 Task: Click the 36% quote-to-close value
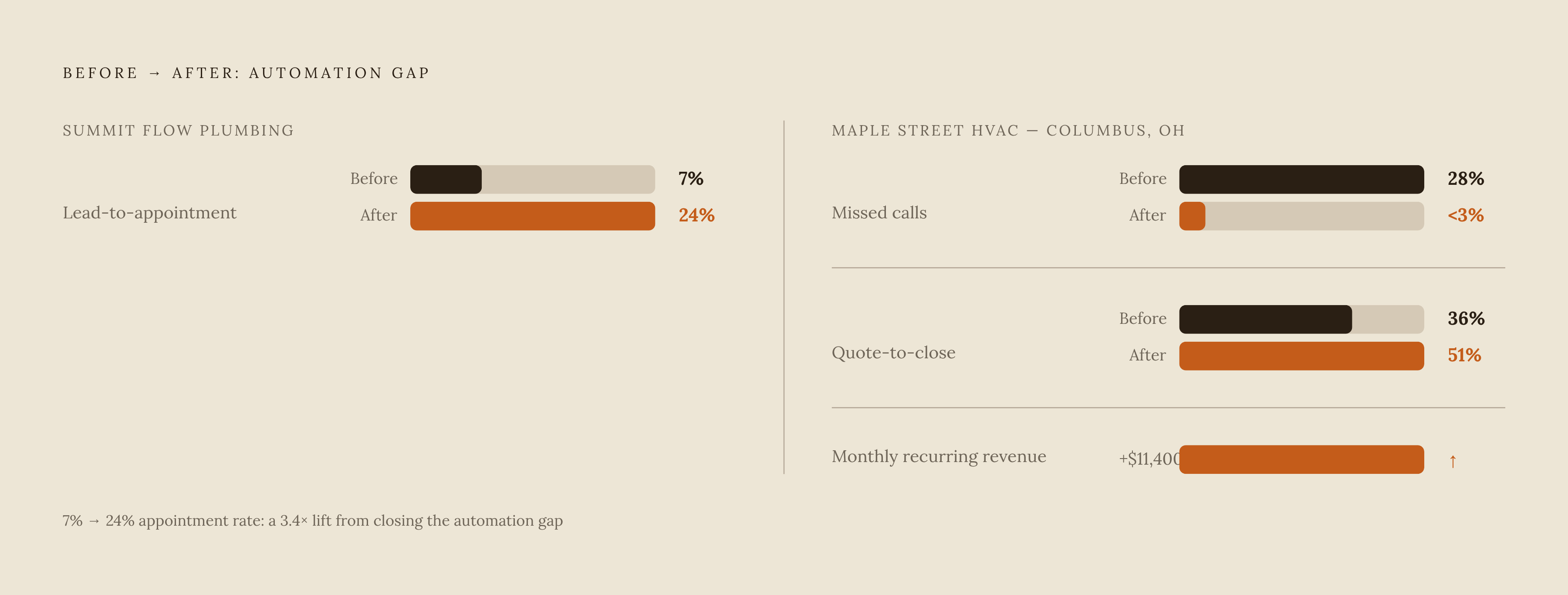tap(1466, 319)
